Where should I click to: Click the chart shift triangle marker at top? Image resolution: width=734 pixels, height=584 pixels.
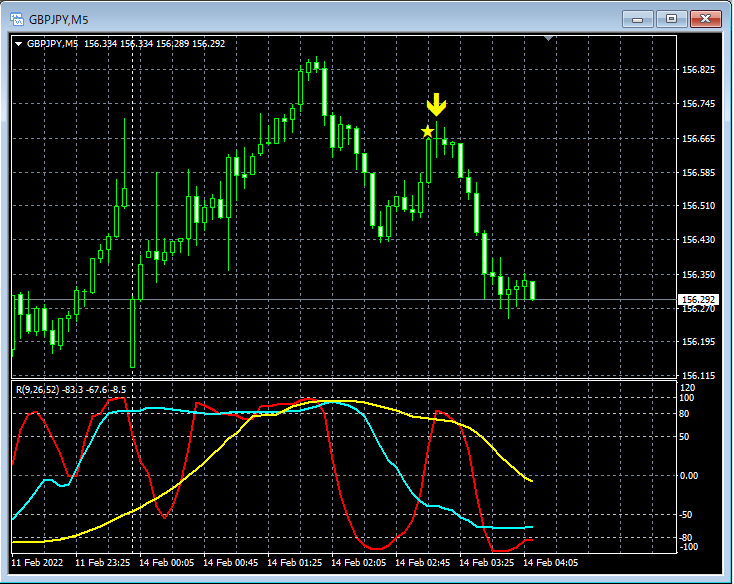[x=549, y=38]
